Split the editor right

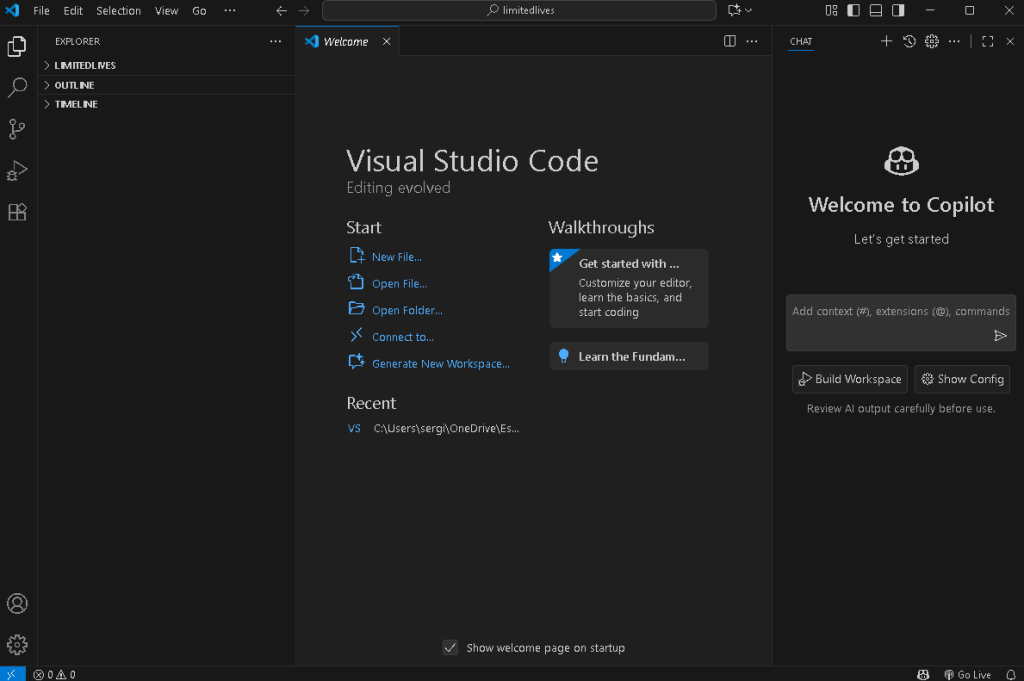[x=730, y=41]
